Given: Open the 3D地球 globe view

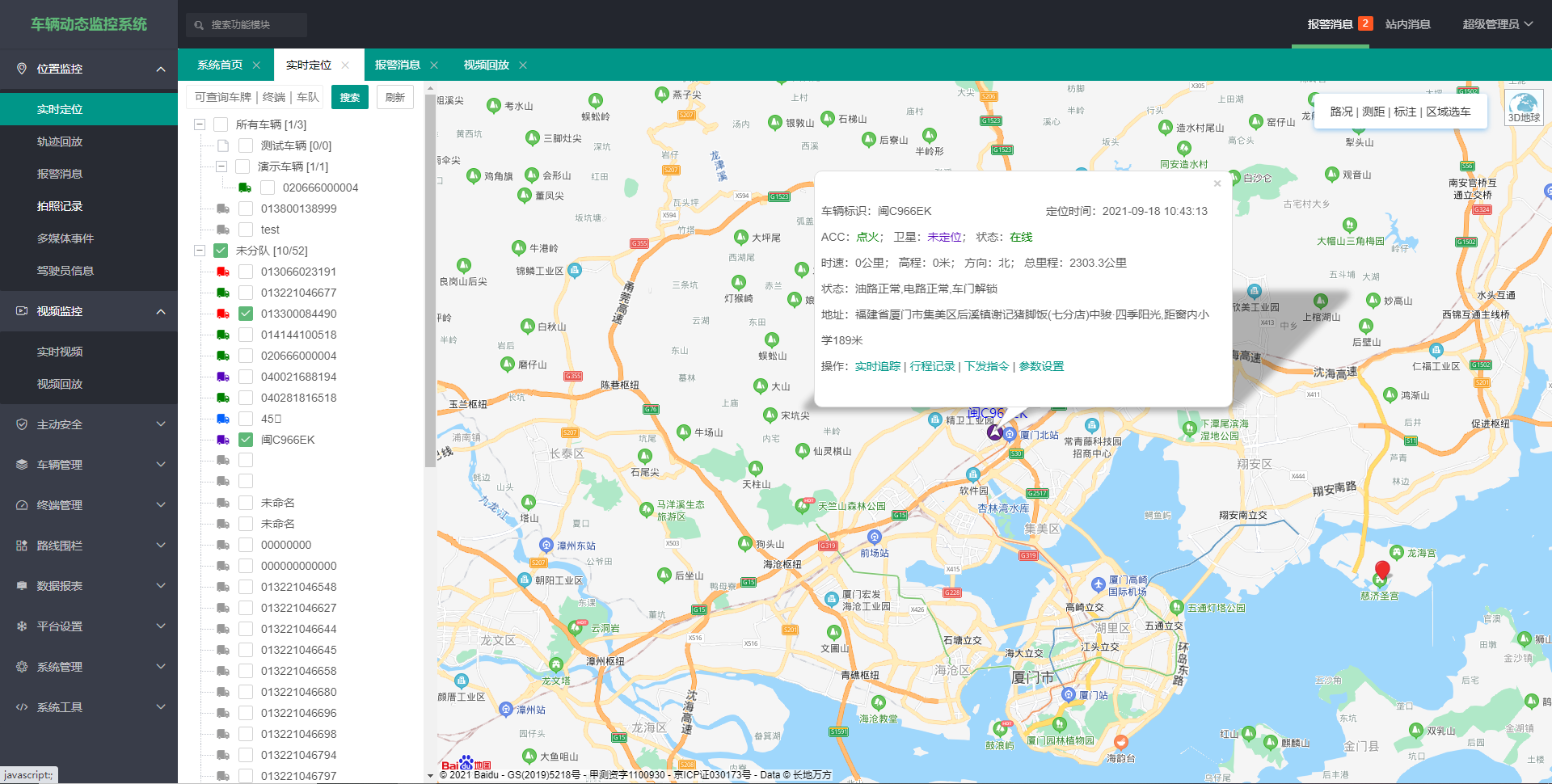Looking at the screenshot, I should 1523,107.
